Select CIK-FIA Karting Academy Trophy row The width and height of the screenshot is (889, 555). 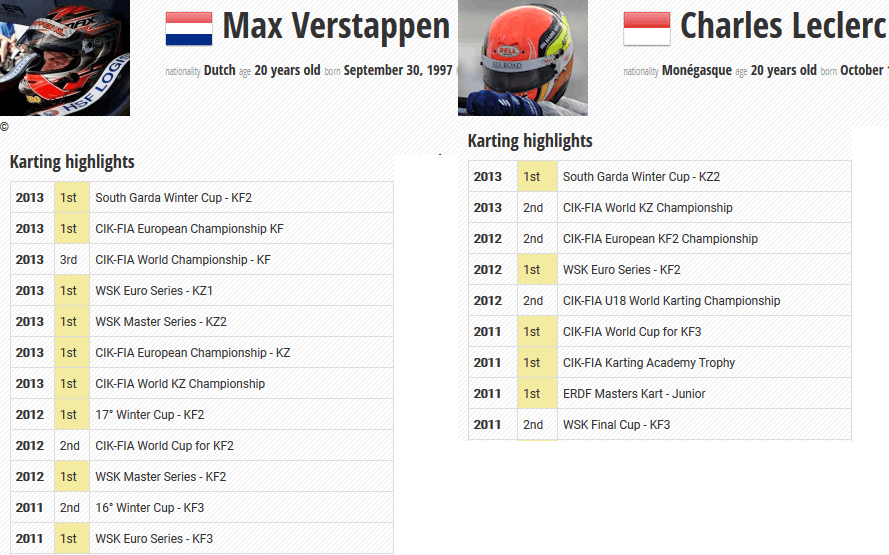point(660,362)
